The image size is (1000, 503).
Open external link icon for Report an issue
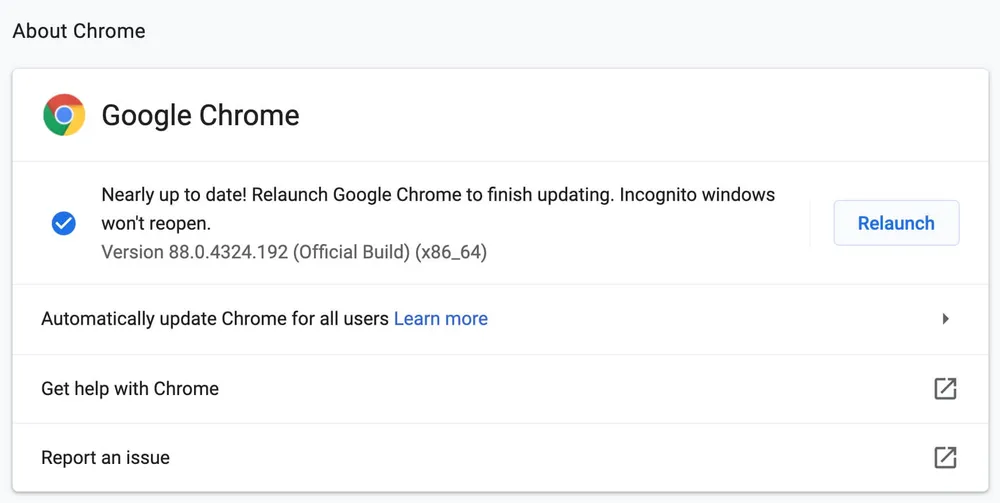tap(945, 458)
